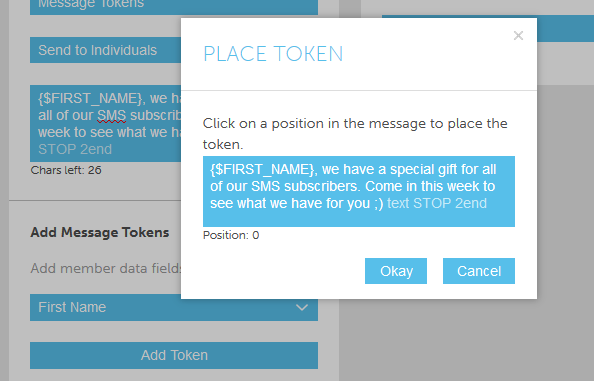
Task: Open the First Name token dropdown
Action: tap(174, 308)
